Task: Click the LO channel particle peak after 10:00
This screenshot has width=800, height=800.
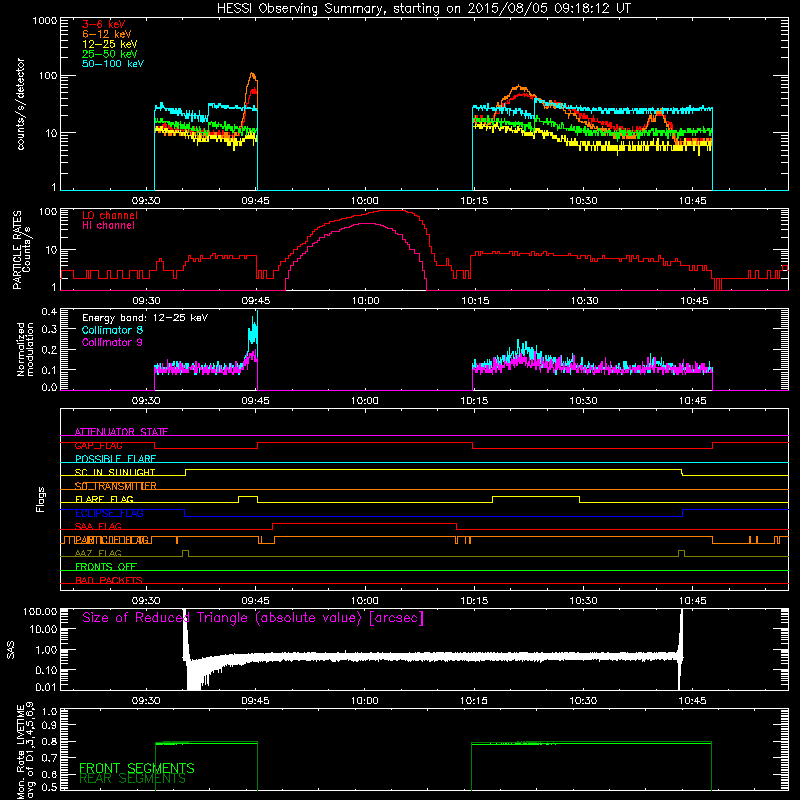Action: coord(393,211)
